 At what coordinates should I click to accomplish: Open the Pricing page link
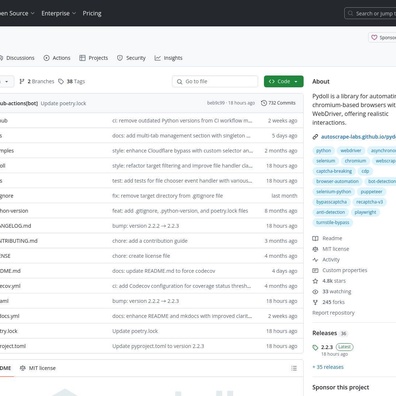tap(92, 13)
